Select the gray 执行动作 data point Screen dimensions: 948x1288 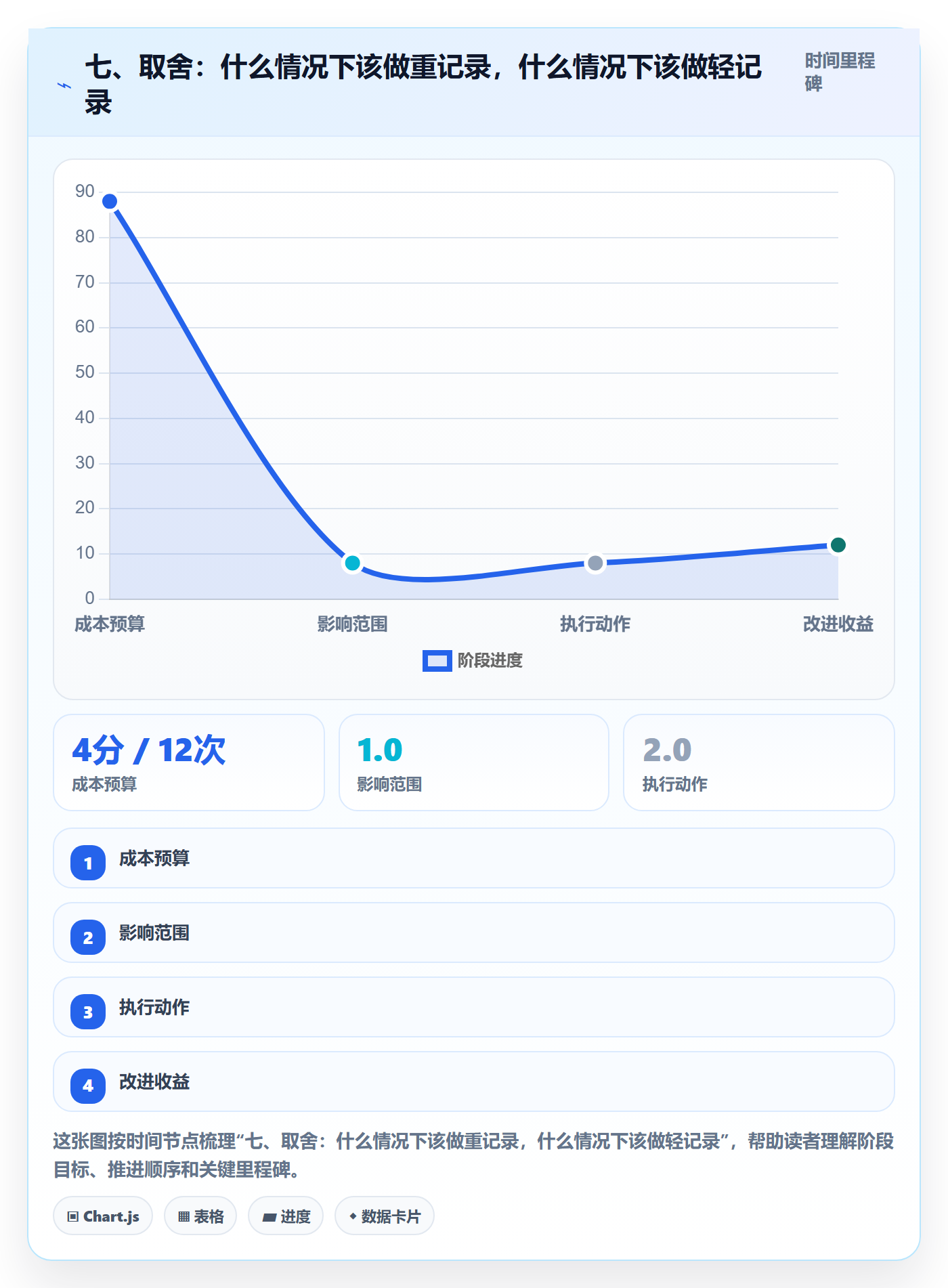595,563
